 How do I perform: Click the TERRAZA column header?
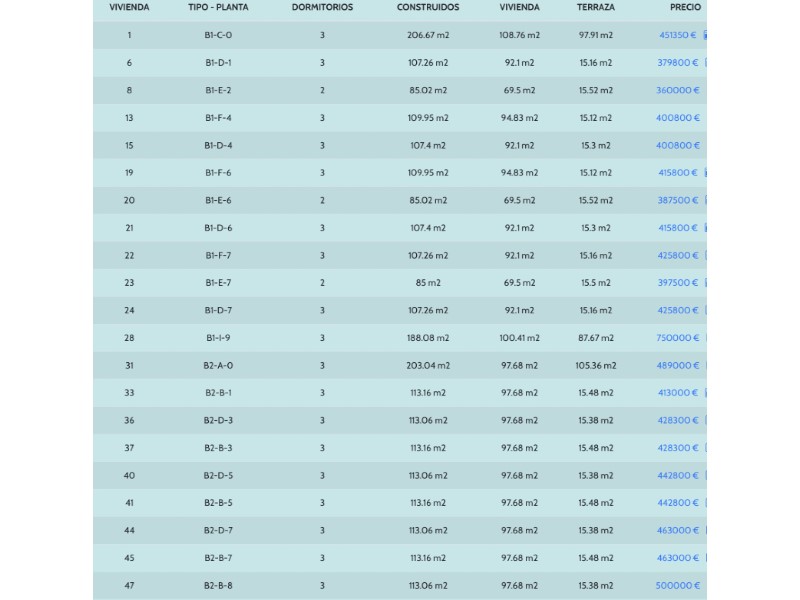[x=596, y=7]
